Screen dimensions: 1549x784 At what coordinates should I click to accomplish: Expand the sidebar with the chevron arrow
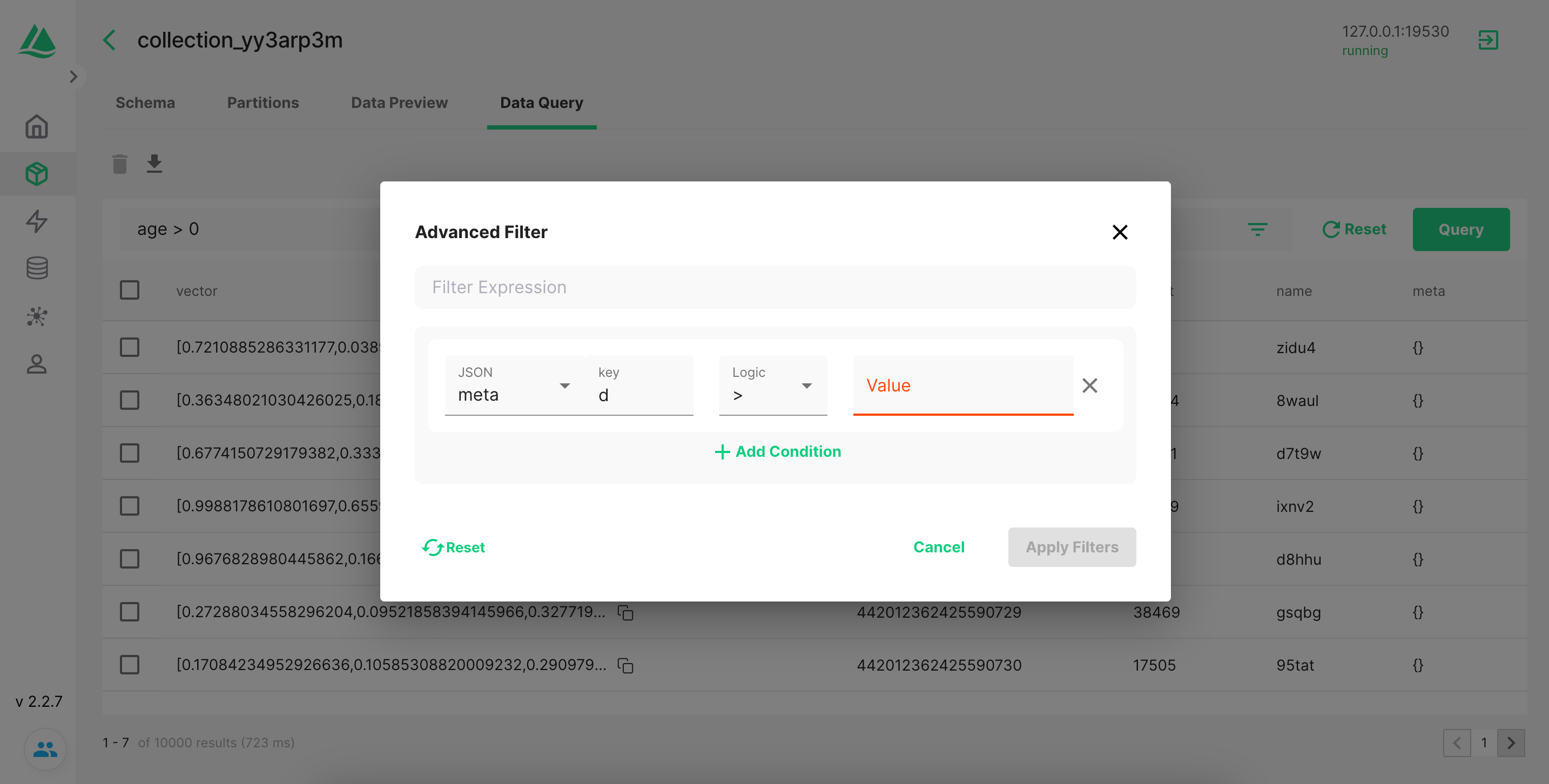tap(73, 77)
